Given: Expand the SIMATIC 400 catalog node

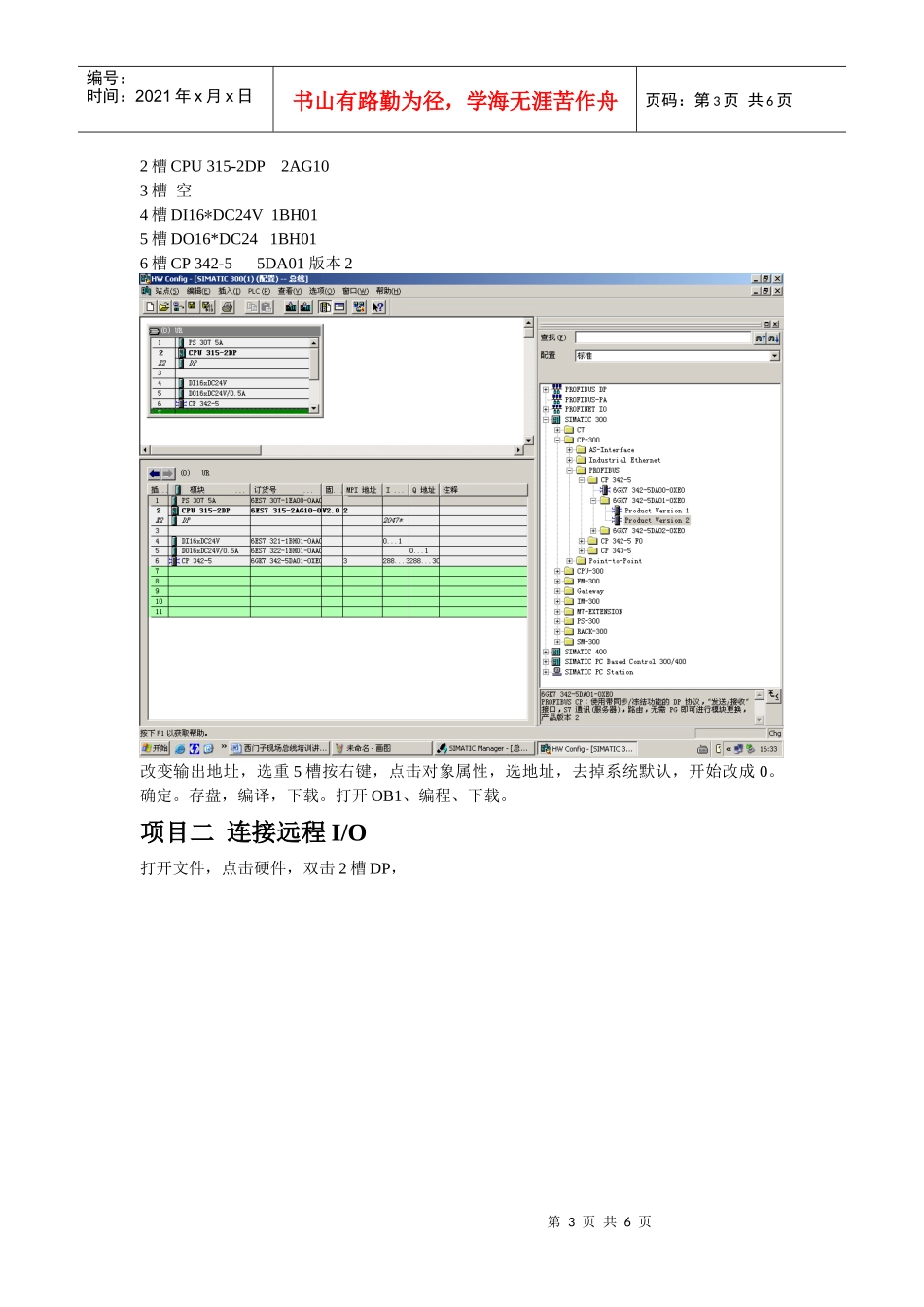Looking at the screenshot, I should click(546, 652).
